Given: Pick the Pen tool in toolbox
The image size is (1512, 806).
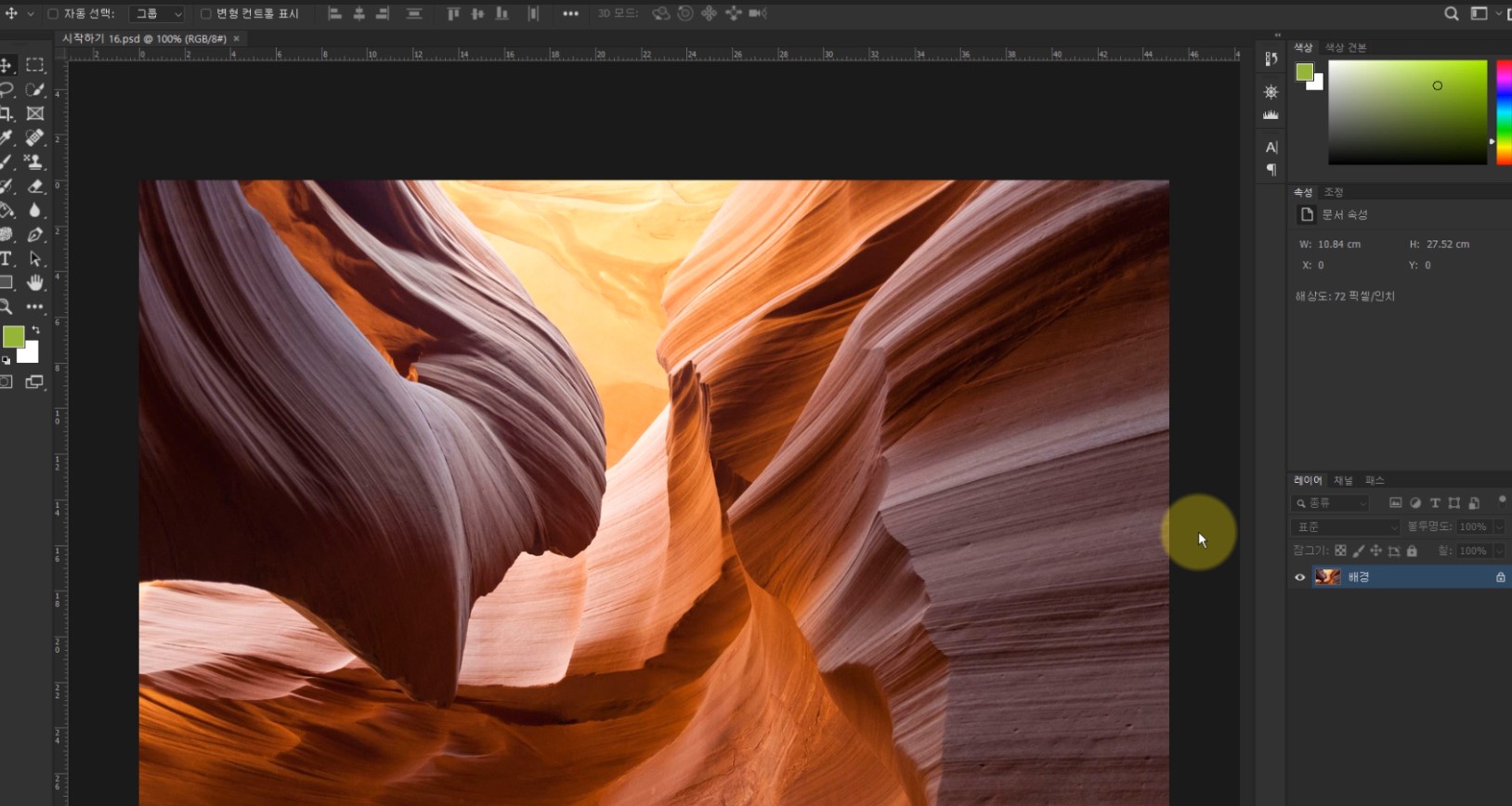Looking at the screenshot, I should pyautogui.click(x=35, y=235).
